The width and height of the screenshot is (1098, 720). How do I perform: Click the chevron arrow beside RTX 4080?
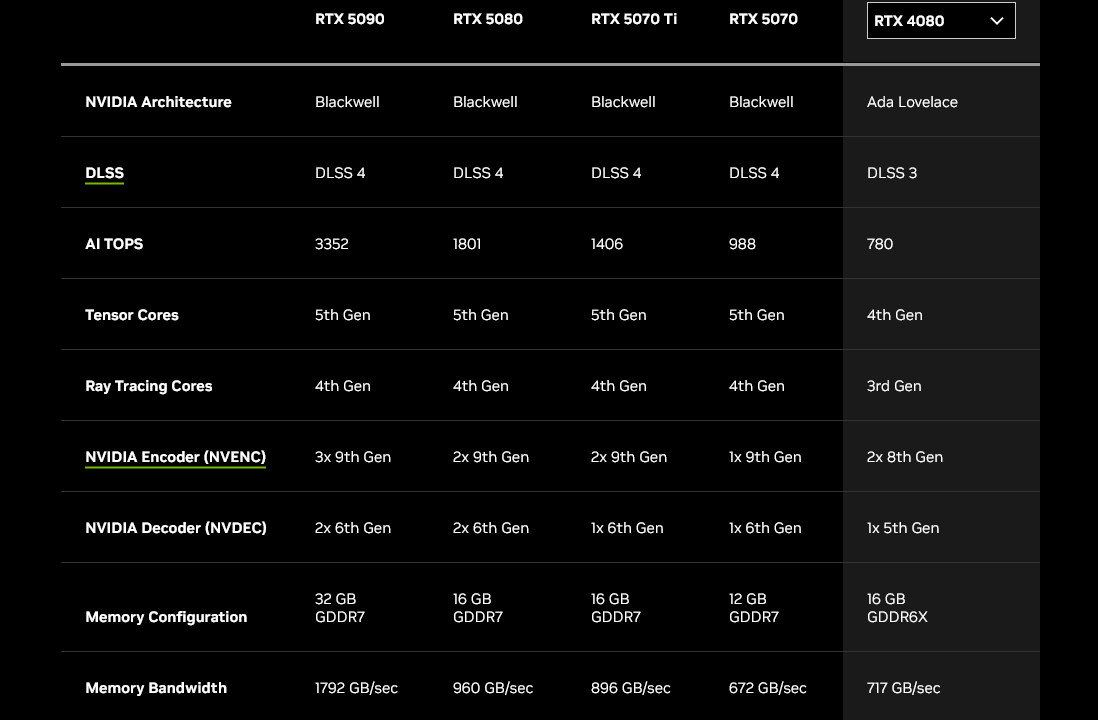click(x=996, y=21)
